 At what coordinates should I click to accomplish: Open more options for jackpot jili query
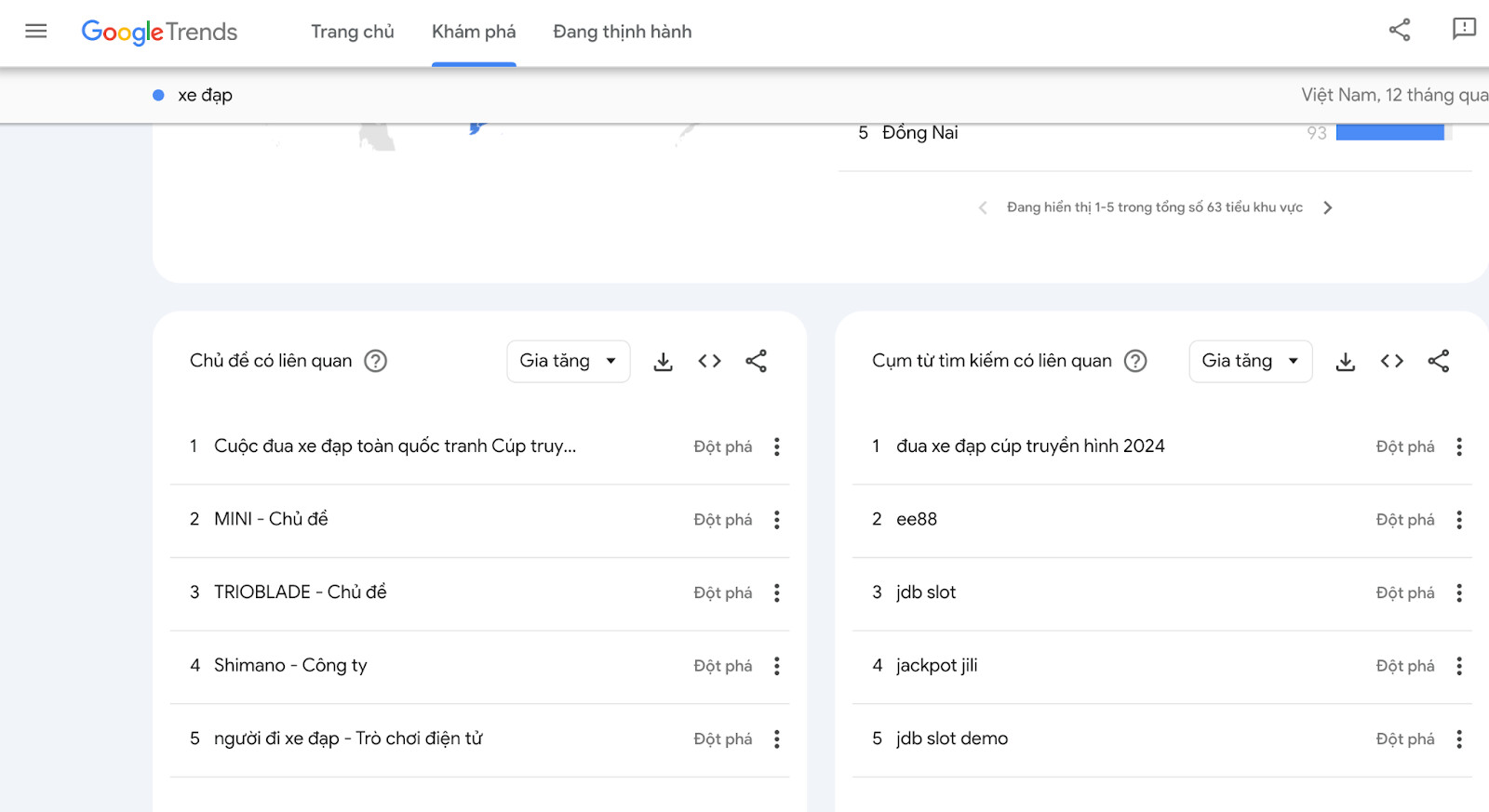(x=1459, y=666)
